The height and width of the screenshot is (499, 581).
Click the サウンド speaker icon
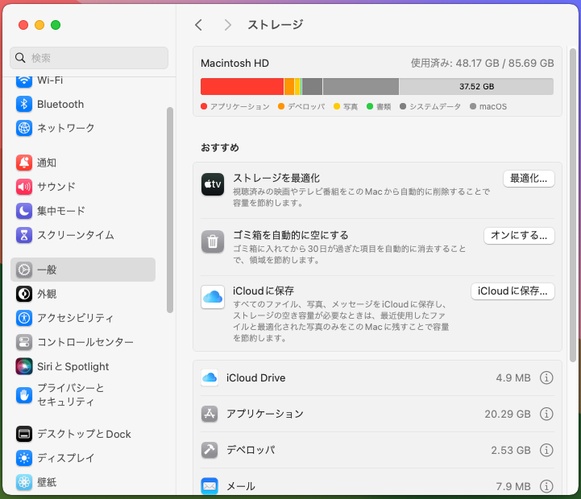(x=24, y=187)
